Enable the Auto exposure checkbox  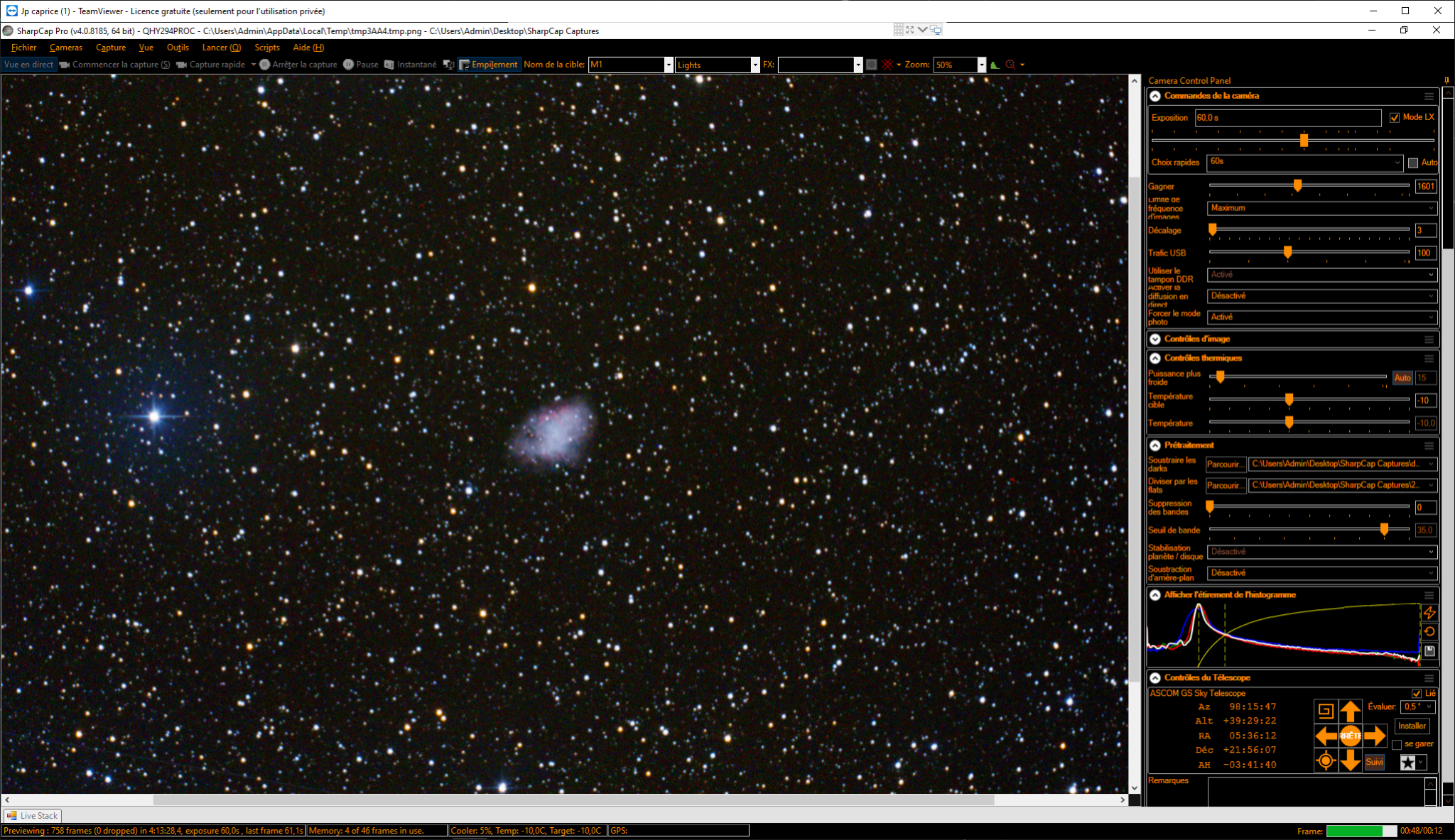pos(1413,163)
